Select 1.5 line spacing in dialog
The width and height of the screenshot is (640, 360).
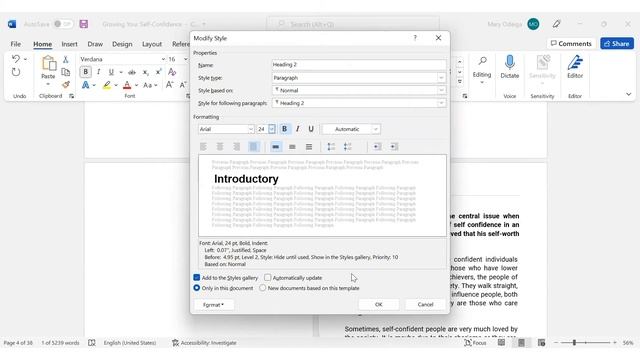(292, 147)
